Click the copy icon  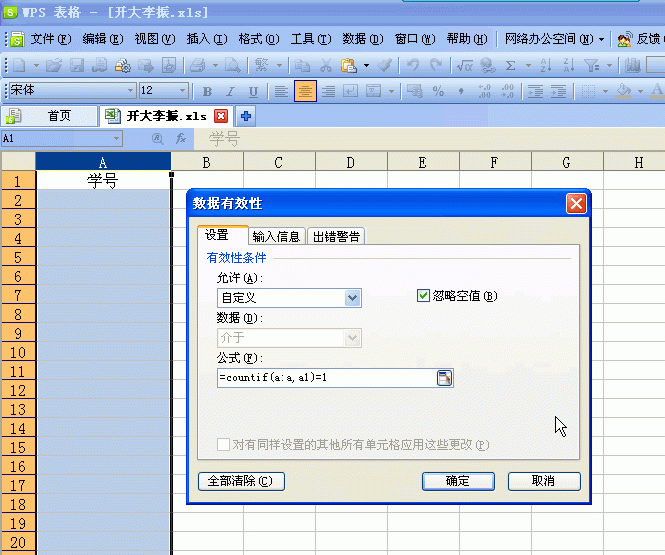tap(302, 65)
